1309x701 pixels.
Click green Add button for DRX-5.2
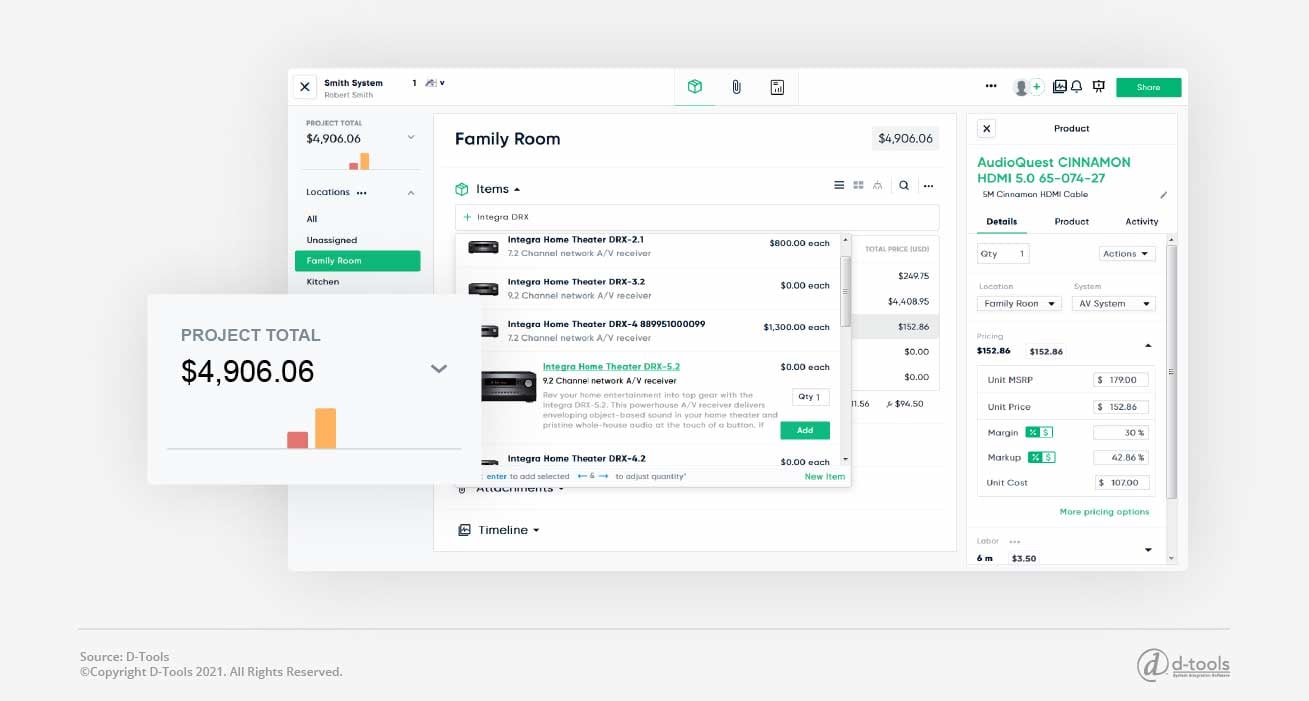[x=805, y=430]
